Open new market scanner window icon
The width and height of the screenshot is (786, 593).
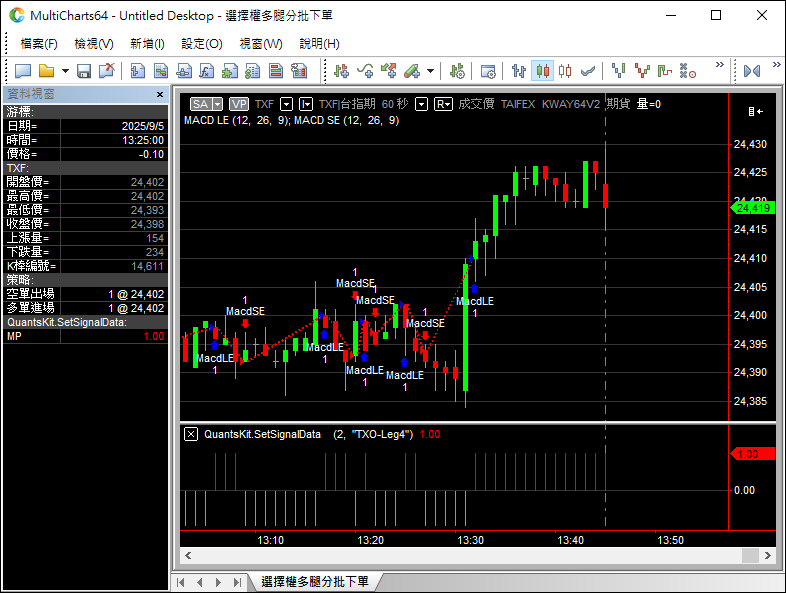(161, 71)
